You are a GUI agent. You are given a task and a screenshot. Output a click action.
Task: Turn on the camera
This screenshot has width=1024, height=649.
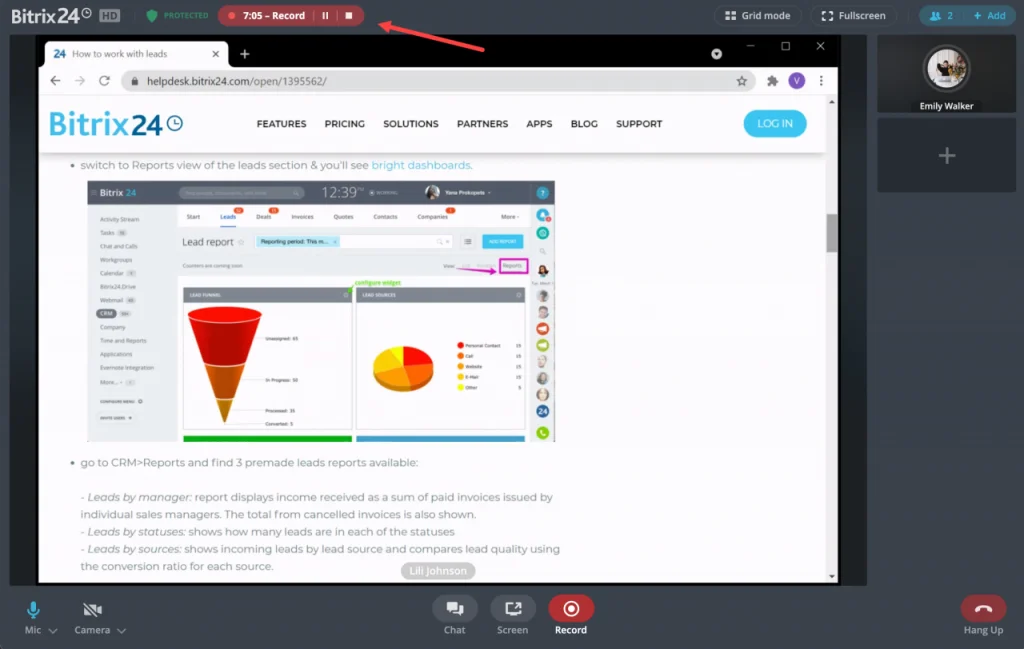92,617
